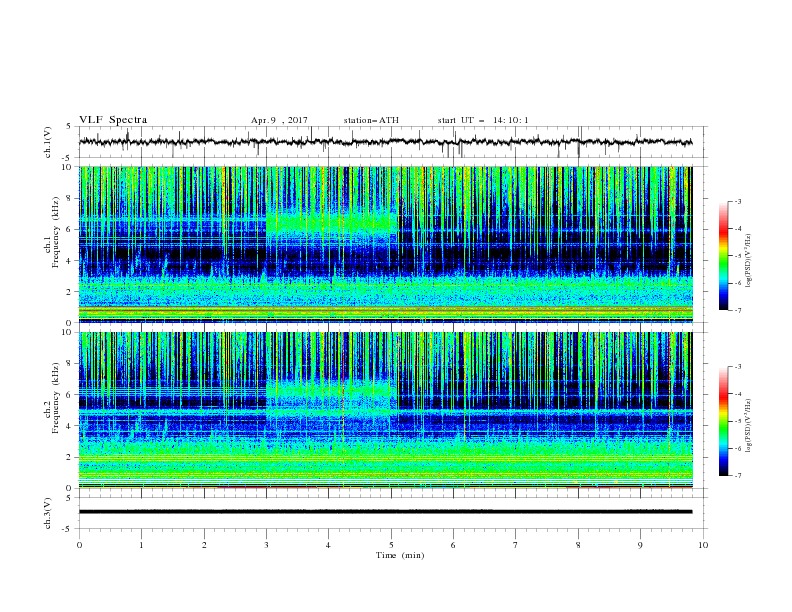Click the "ch.1(V)" waveform axis label
This screenshot has height=612, width=792.
pos(48,142)
